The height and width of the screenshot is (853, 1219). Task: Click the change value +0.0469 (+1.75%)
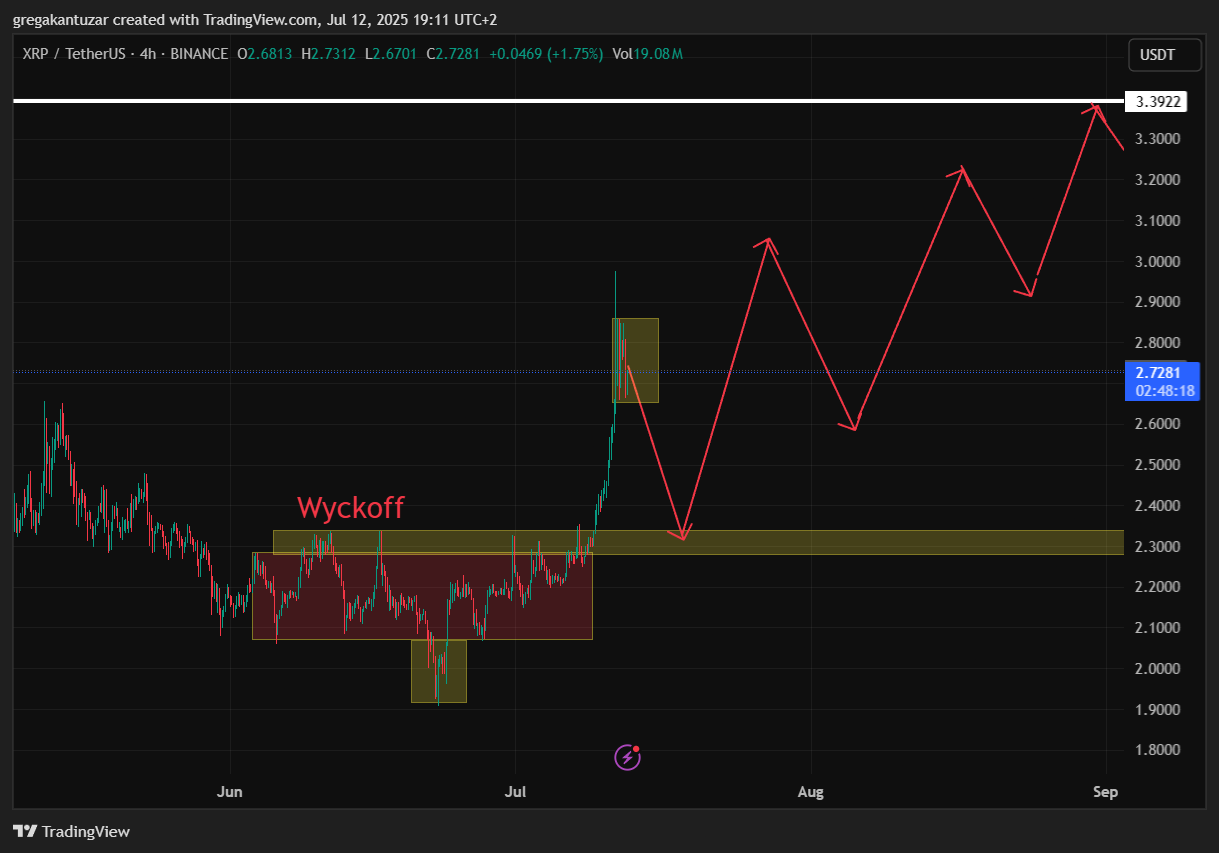tap(546, 54)
